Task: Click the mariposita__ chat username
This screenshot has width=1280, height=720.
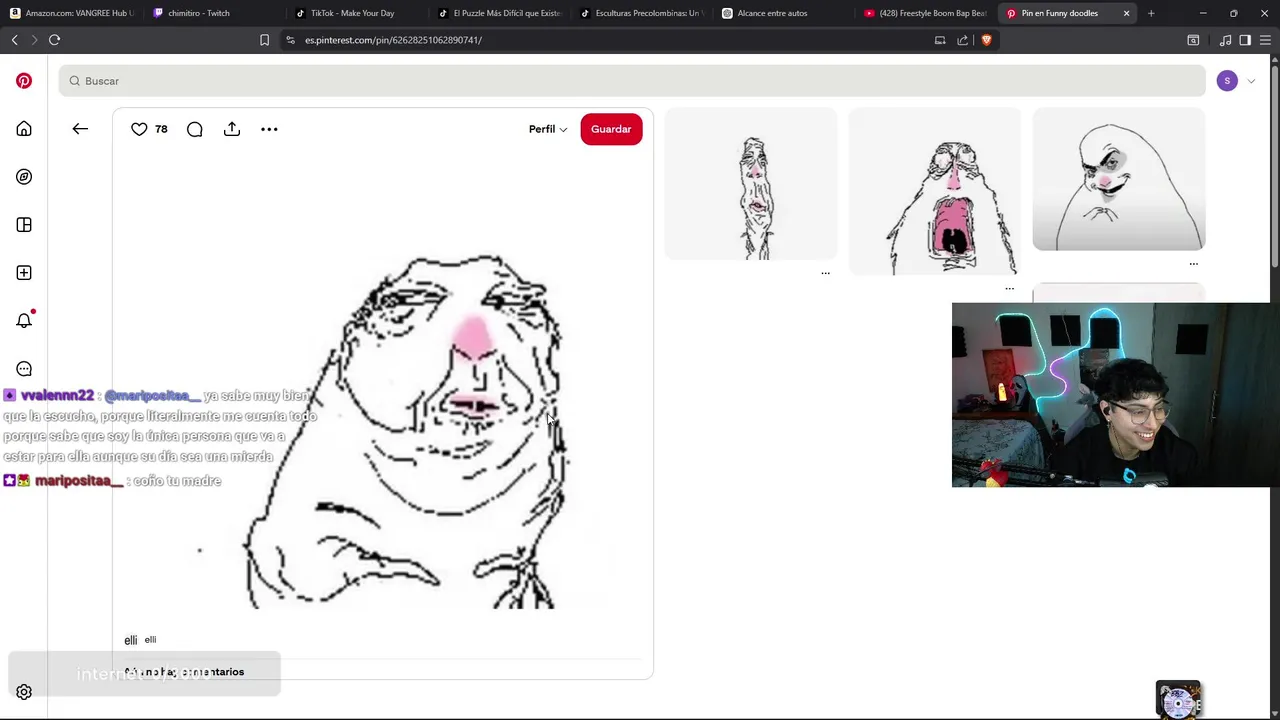Action: (x=79, y=481)
